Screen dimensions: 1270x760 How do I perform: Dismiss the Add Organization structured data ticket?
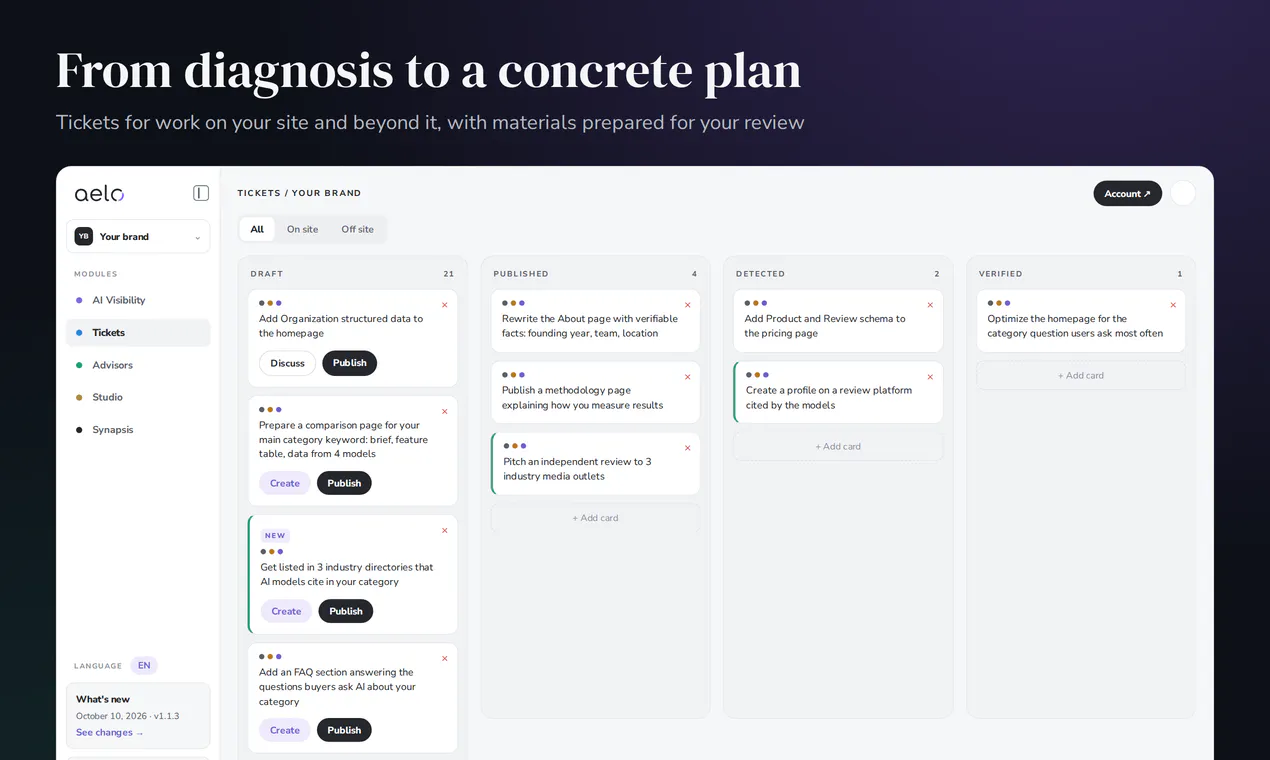coord(445,305)
